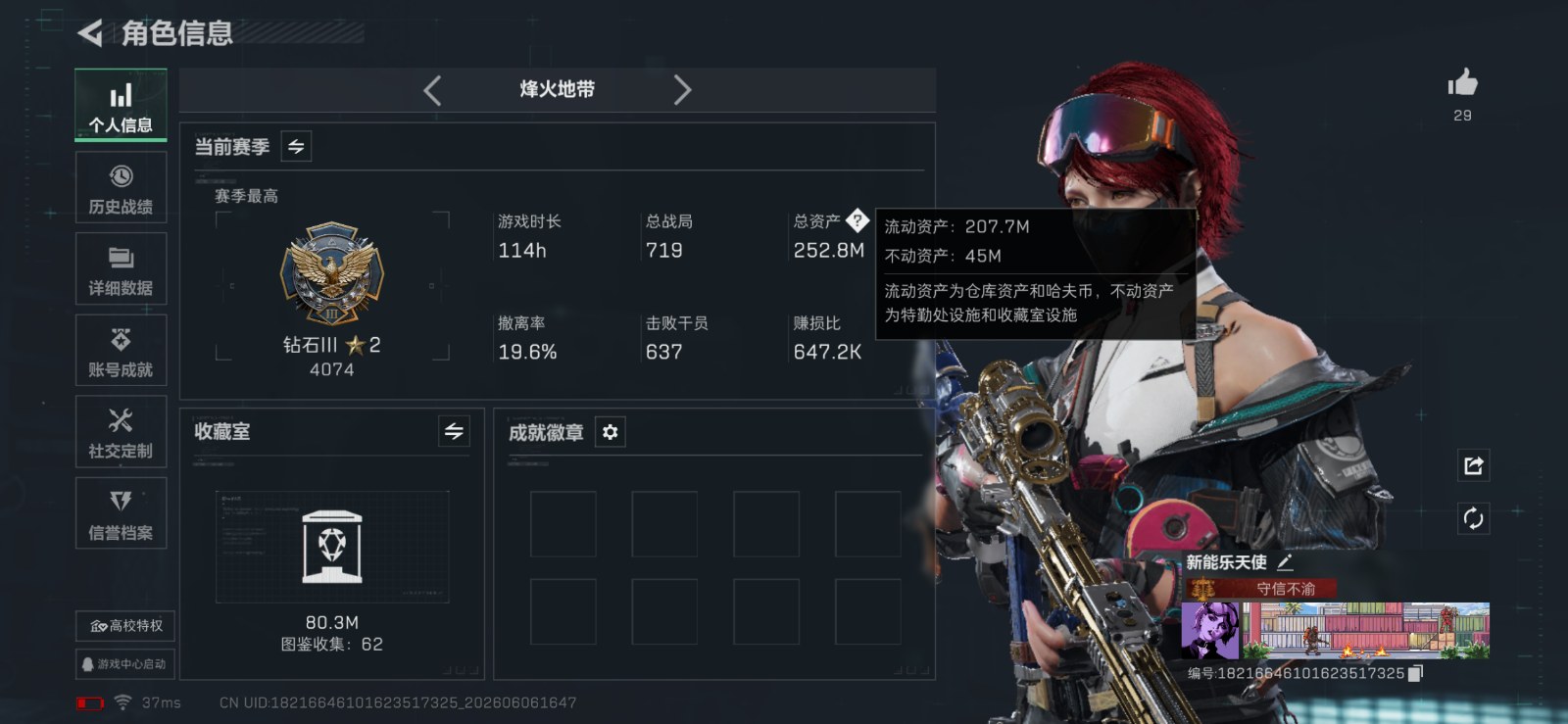Select the 账号成就 sidebar tab
The height and width of the screenshot is (724, 1568).
pyautogui.click(x=121, y=351)
